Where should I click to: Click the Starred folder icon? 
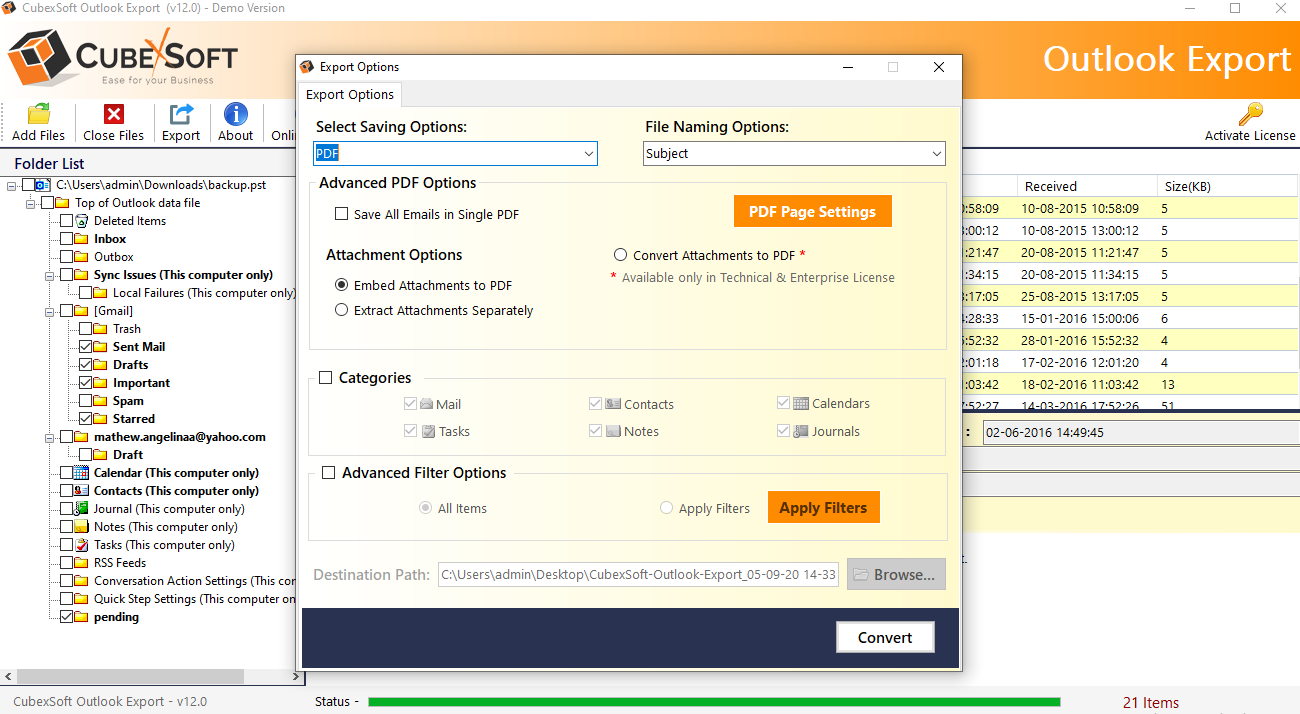[x=101, y=419]
